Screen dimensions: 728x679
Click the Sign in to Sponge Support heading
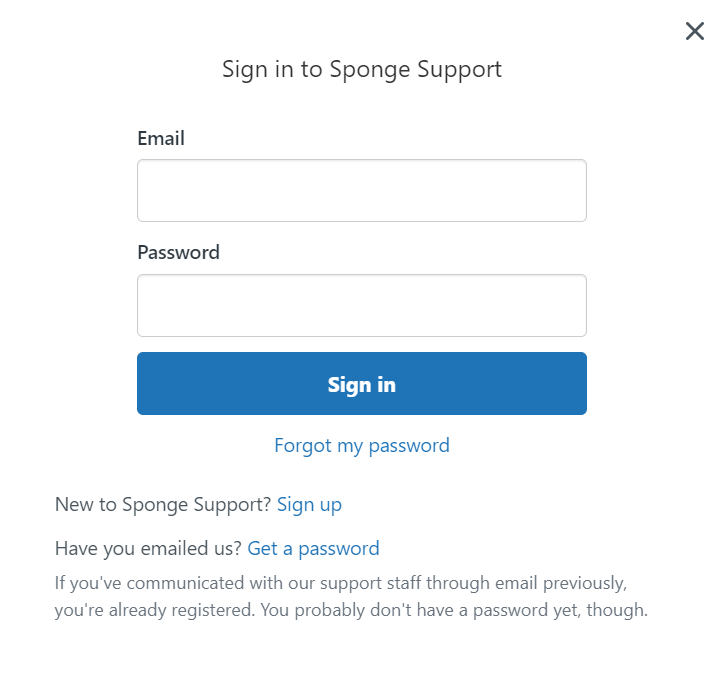[361, 69]
